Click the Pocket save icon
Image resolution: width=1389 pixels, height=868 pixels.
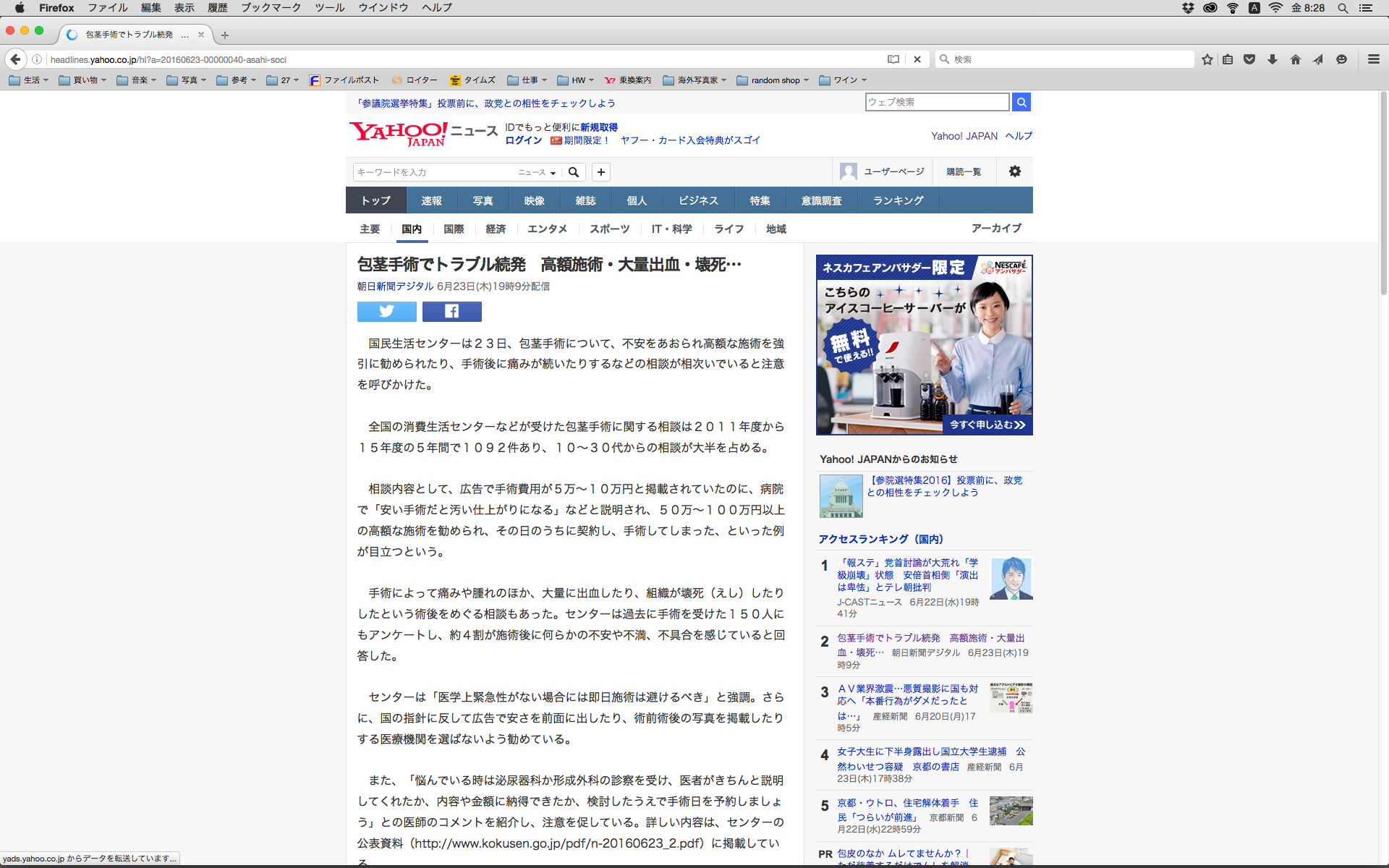click(1249, 59)
